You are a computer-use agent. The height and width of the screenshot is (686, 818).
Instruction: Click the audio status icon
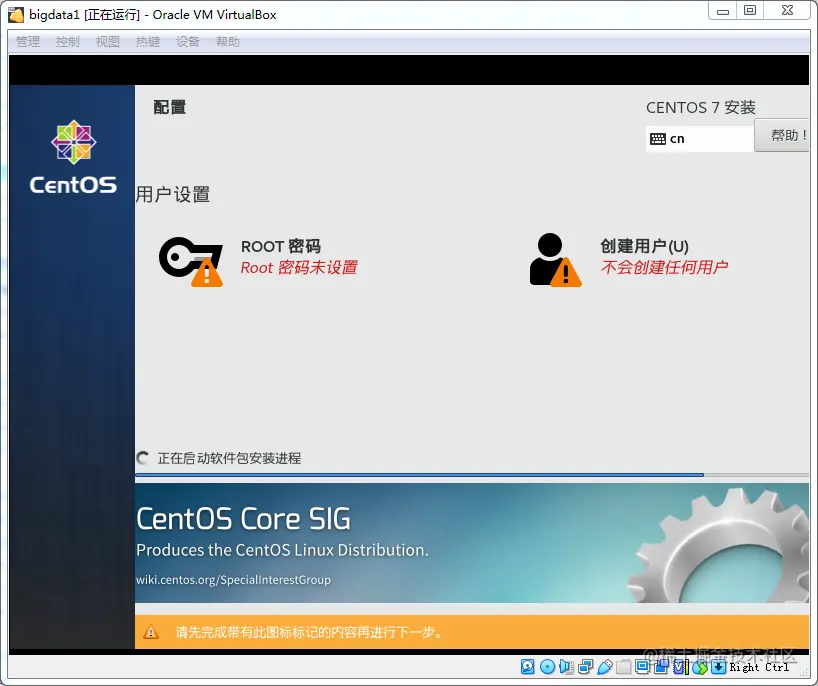pos(566,666)
